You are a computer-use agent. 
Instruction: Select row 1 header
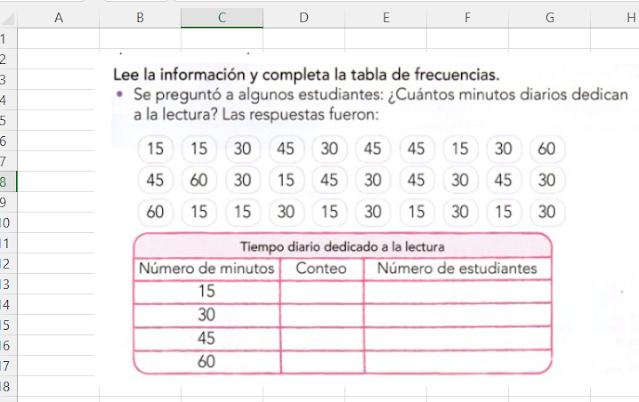click(x=8, y=39)
